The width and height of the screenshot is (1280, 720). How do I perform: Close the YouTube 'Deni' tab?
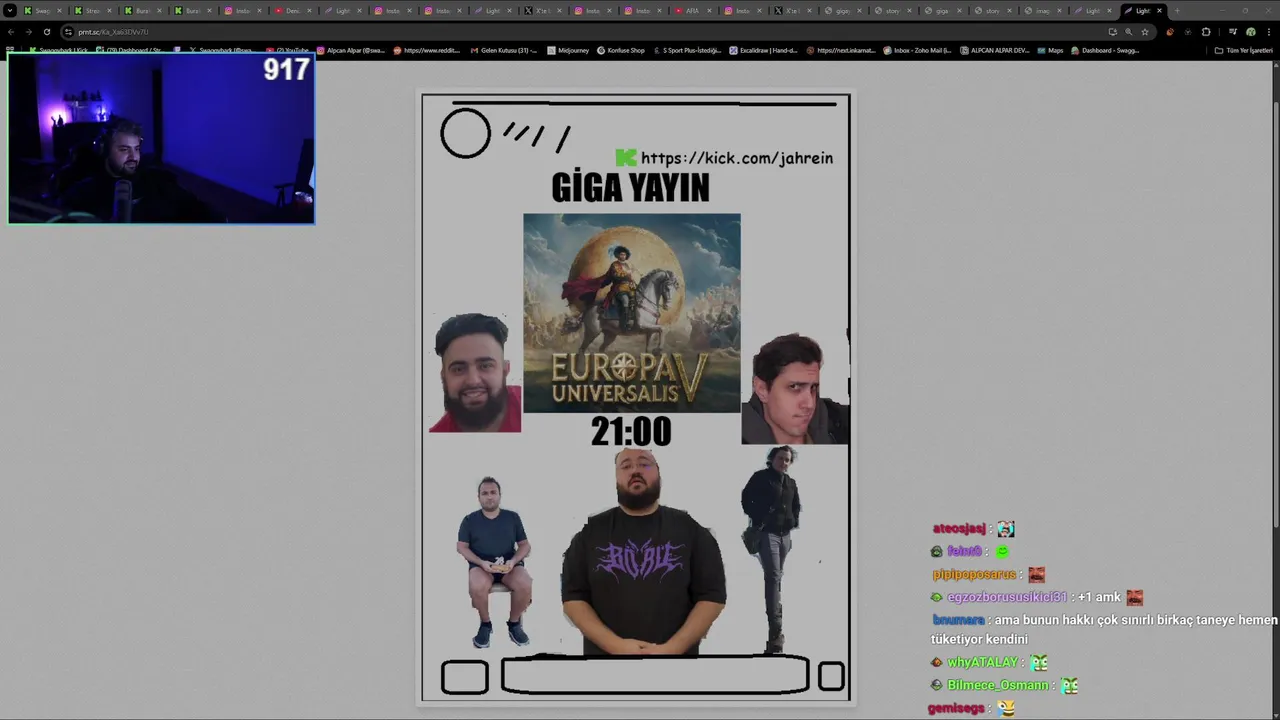coord(309,11)
